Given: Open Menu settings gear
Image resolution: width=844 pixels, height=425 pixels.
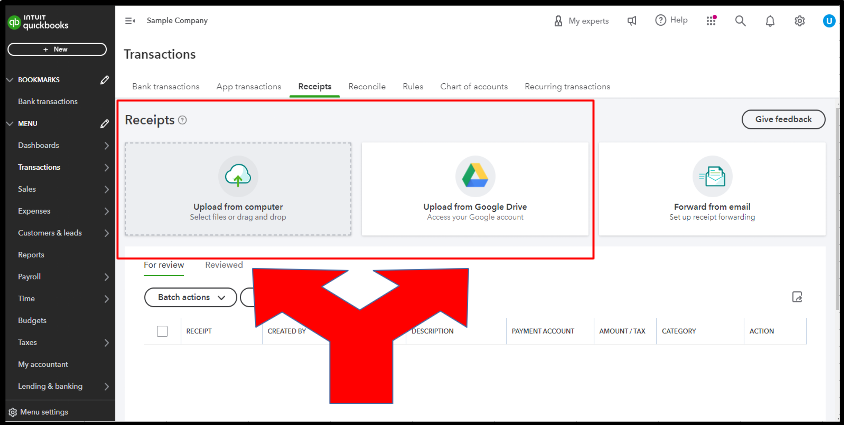Looking at the screenshot, I should tap(12, 413).
